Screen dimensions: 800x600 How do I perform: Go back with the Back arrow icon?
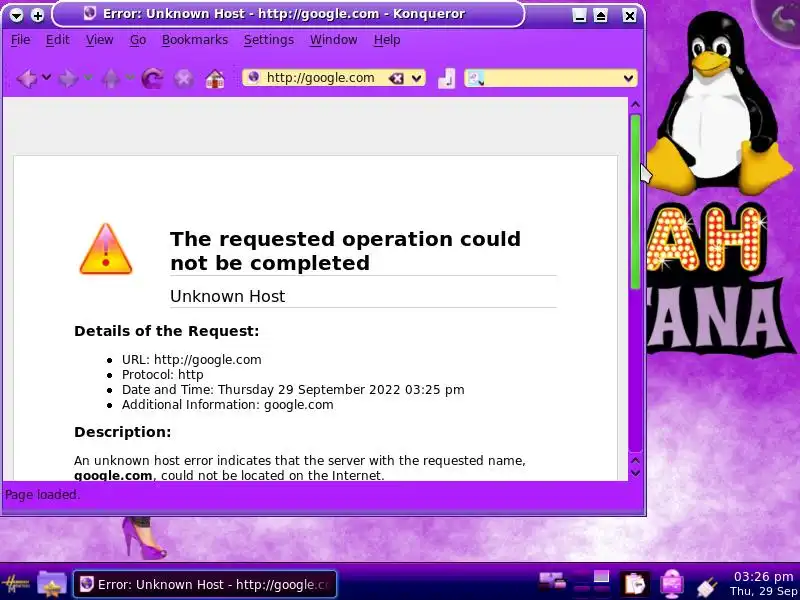[x=27, y=79]
